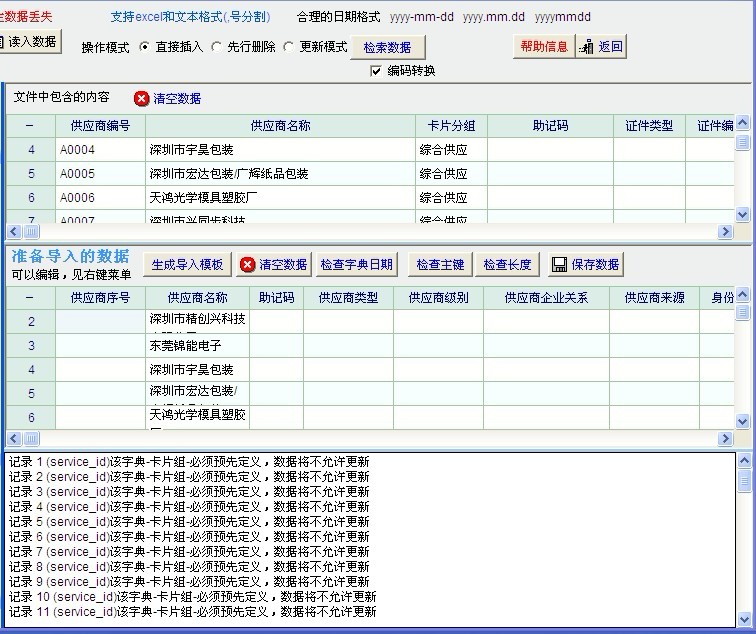Select the 直接插入 radio button
756x634 pixels.
(145, 47)
